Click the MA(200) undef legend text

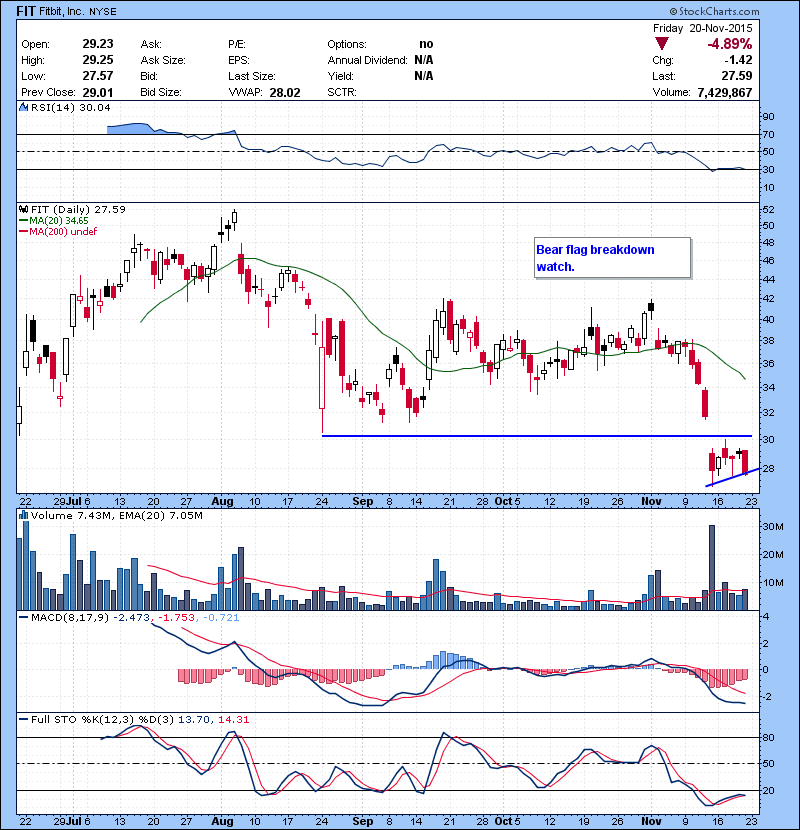coord(64,232)
